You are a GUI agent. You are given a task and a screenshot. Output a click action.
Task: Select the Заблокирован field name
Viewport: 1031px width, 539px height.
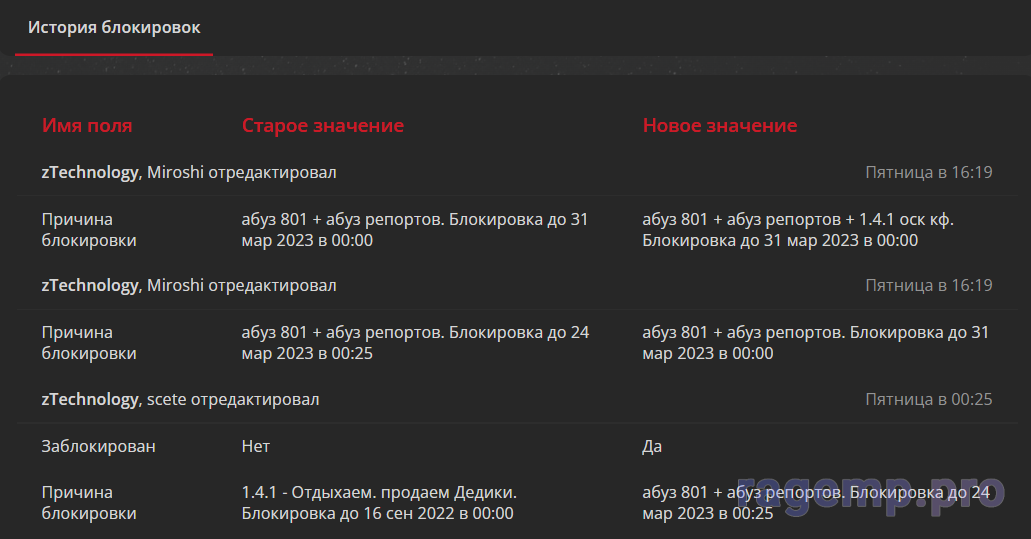click(x=98, y=447)
